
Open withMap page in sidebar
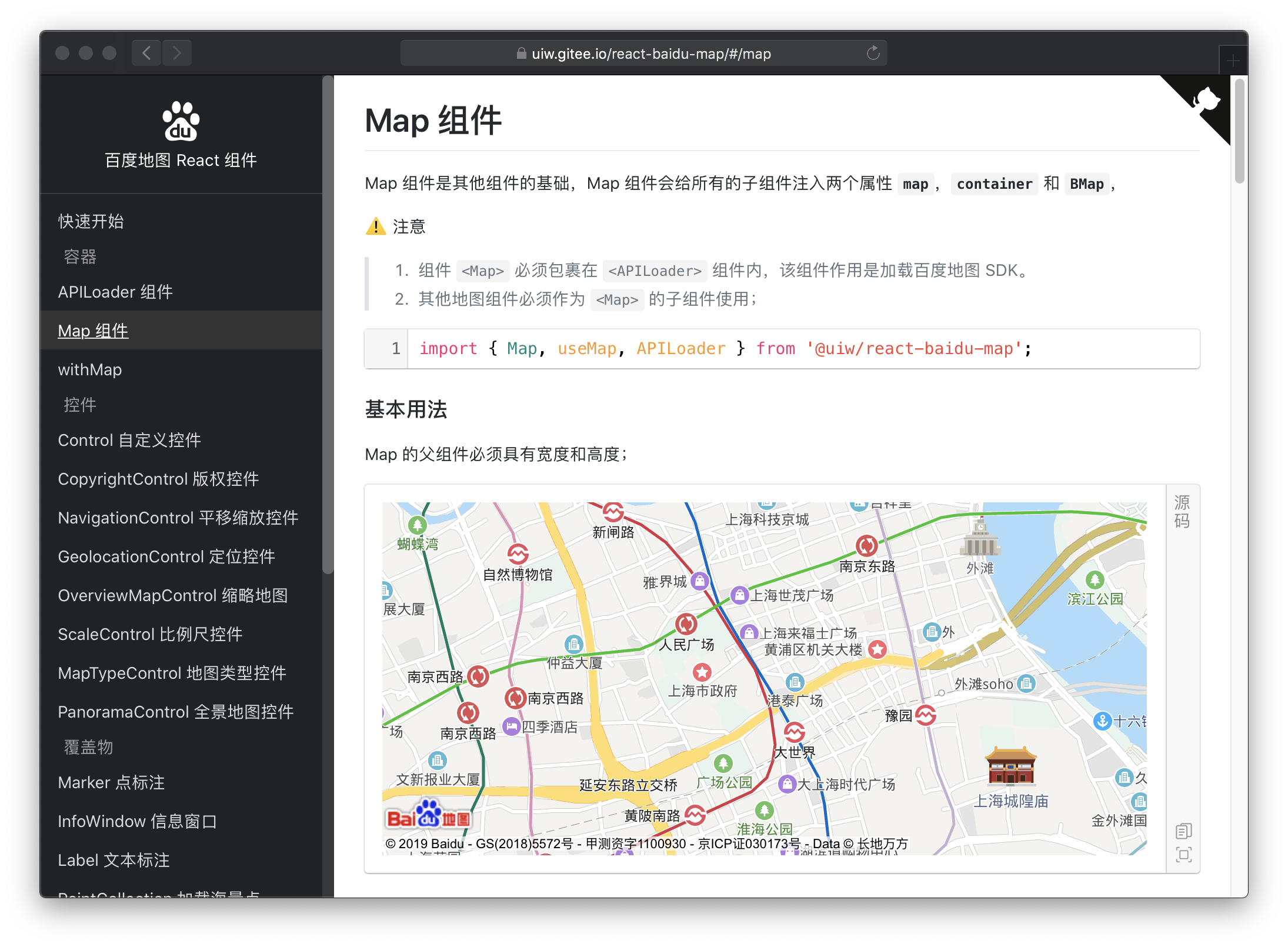181,369
